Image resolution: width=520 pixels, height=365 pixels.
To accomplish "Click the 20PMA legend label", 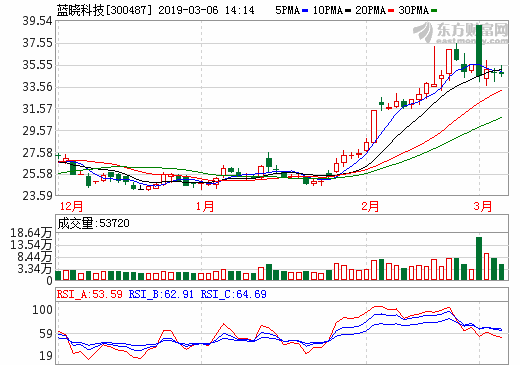I will (370, 10).
